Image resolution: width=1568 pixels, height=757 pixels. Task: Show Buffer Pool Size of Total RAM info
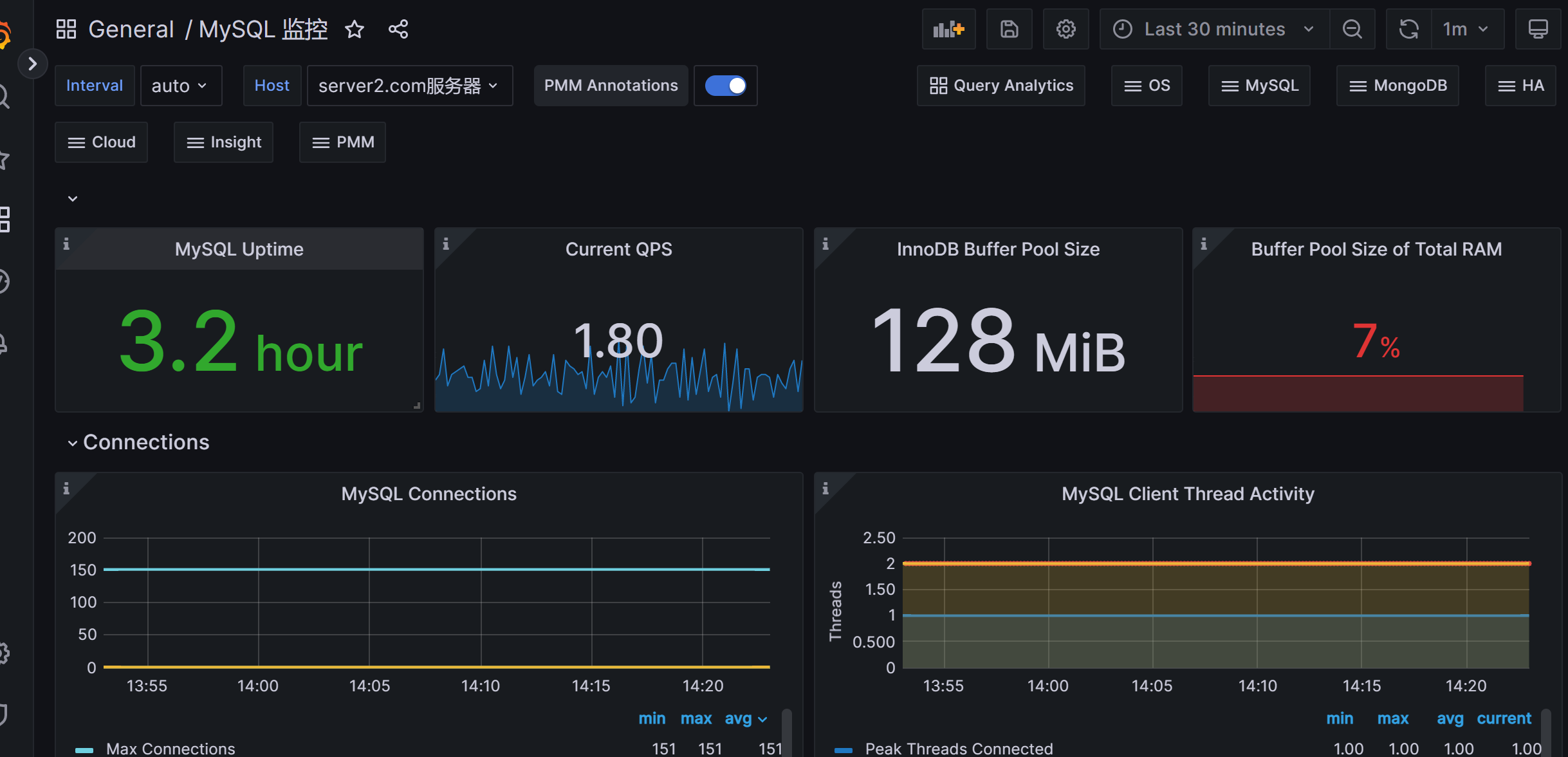[1204, 244]
